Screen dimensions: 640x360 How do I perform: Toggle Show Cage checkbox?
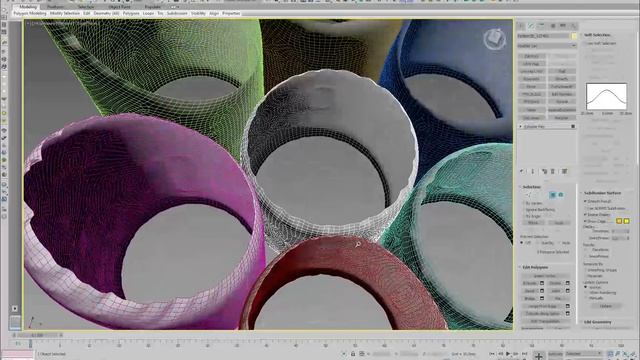(x=585, y=221)
